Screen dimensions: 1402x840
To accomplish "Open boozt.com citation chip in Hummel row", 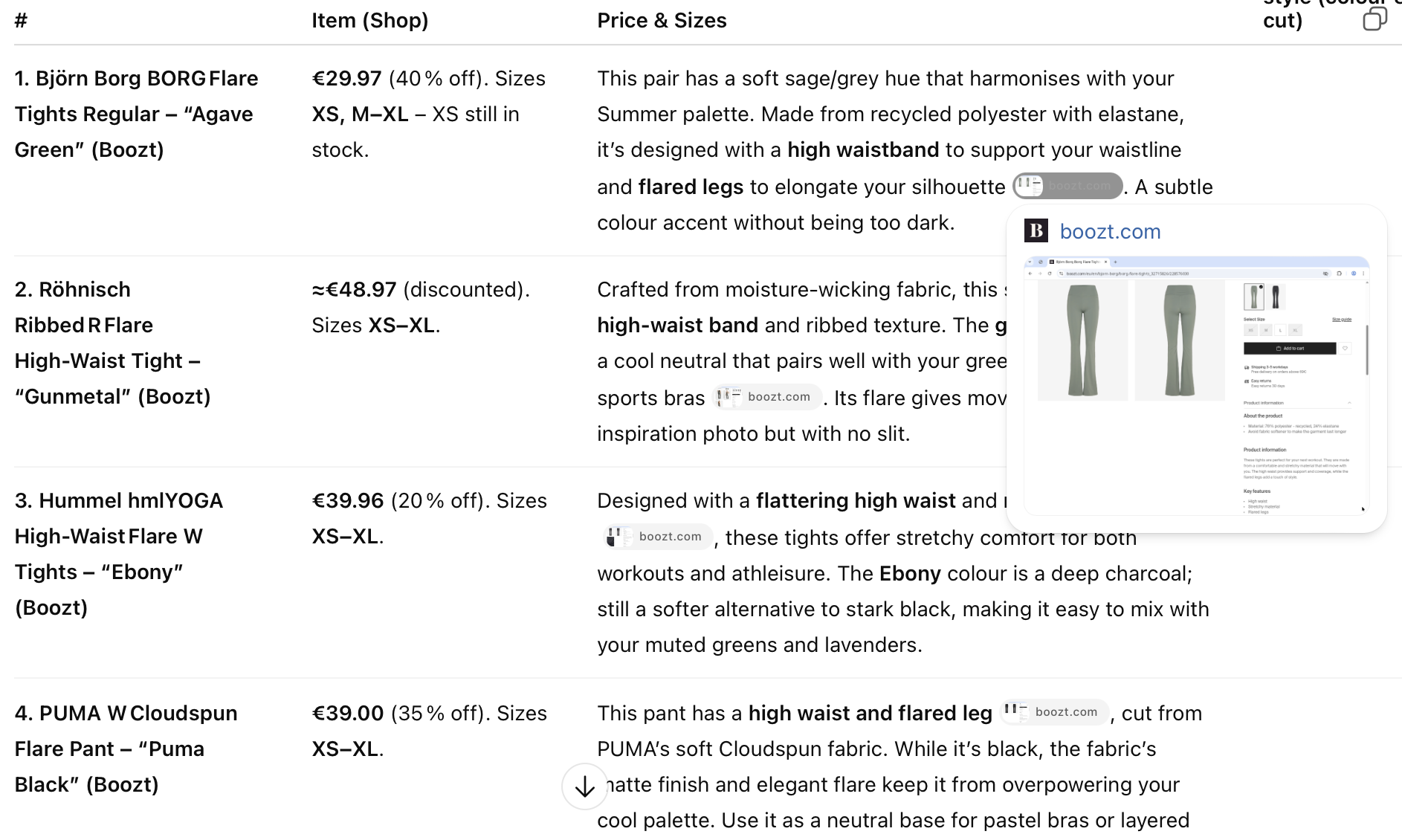I will pyautogui.click(x=659, y=537).
